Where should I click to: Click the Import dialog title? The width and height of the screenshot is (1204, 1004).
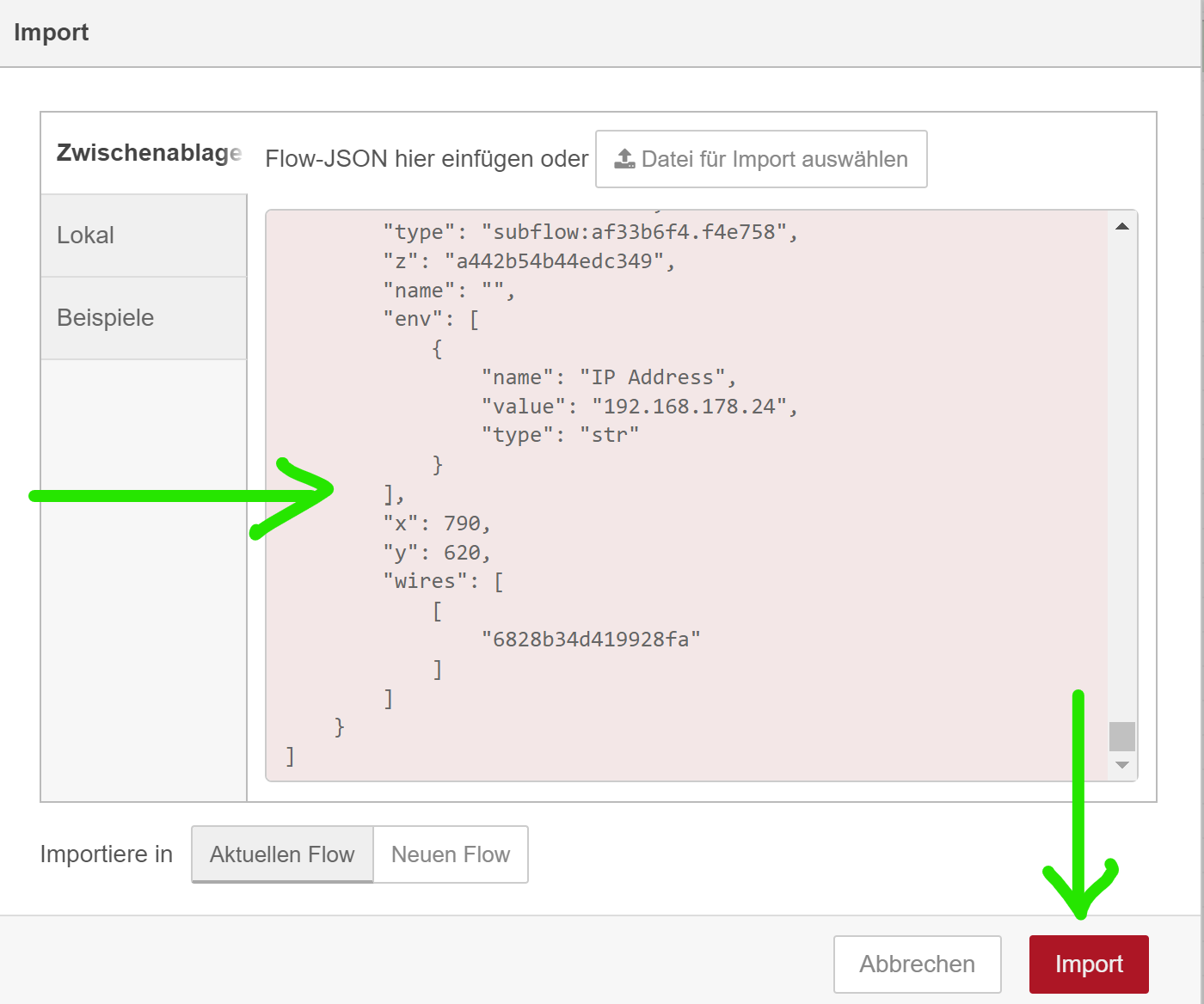(51, 33)
